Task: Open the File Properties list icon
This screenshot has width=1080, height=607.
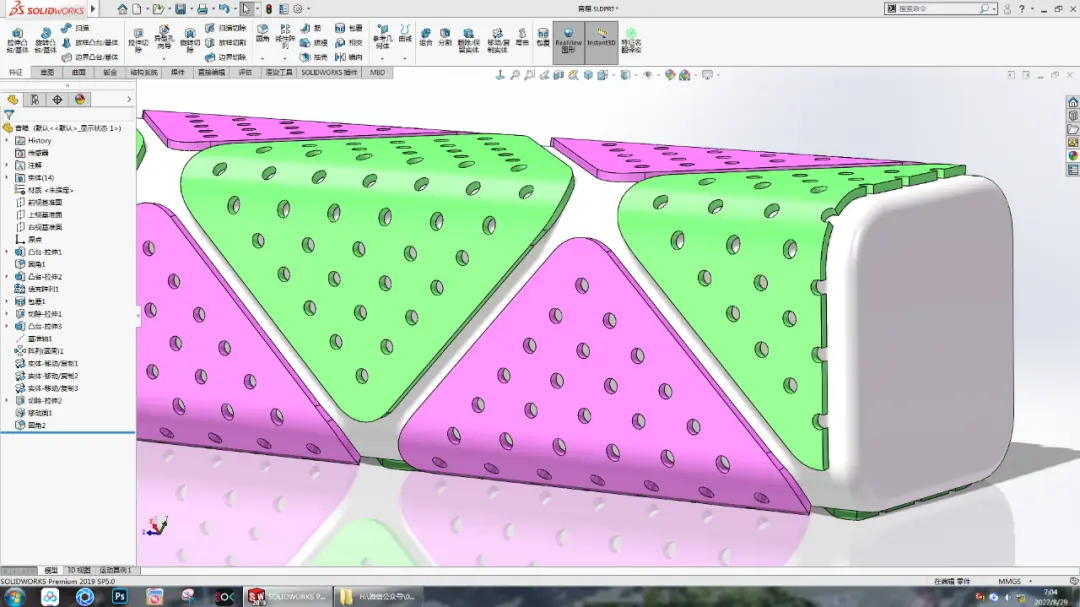Action: click(284, 9)
